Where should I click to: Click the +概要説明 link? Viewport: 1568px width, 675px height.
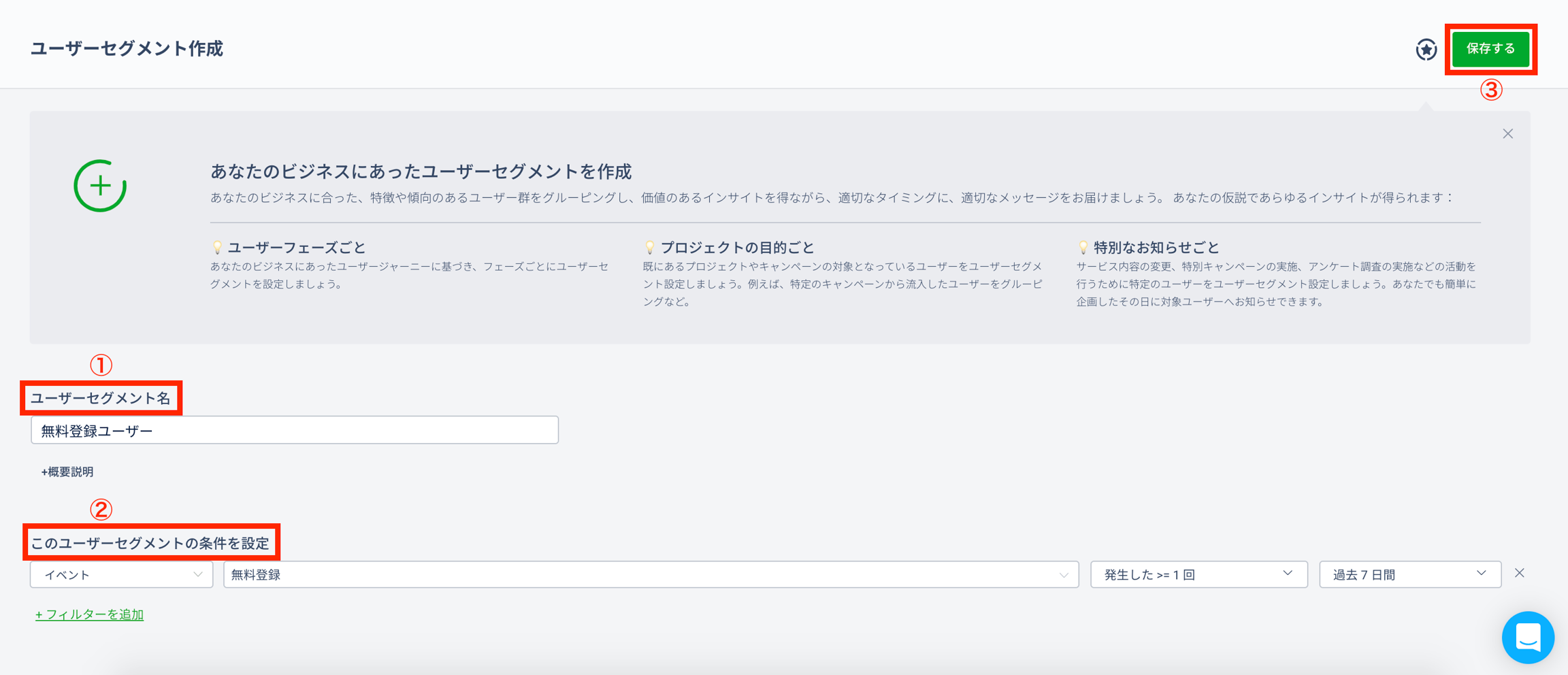(x=67, y=472)
